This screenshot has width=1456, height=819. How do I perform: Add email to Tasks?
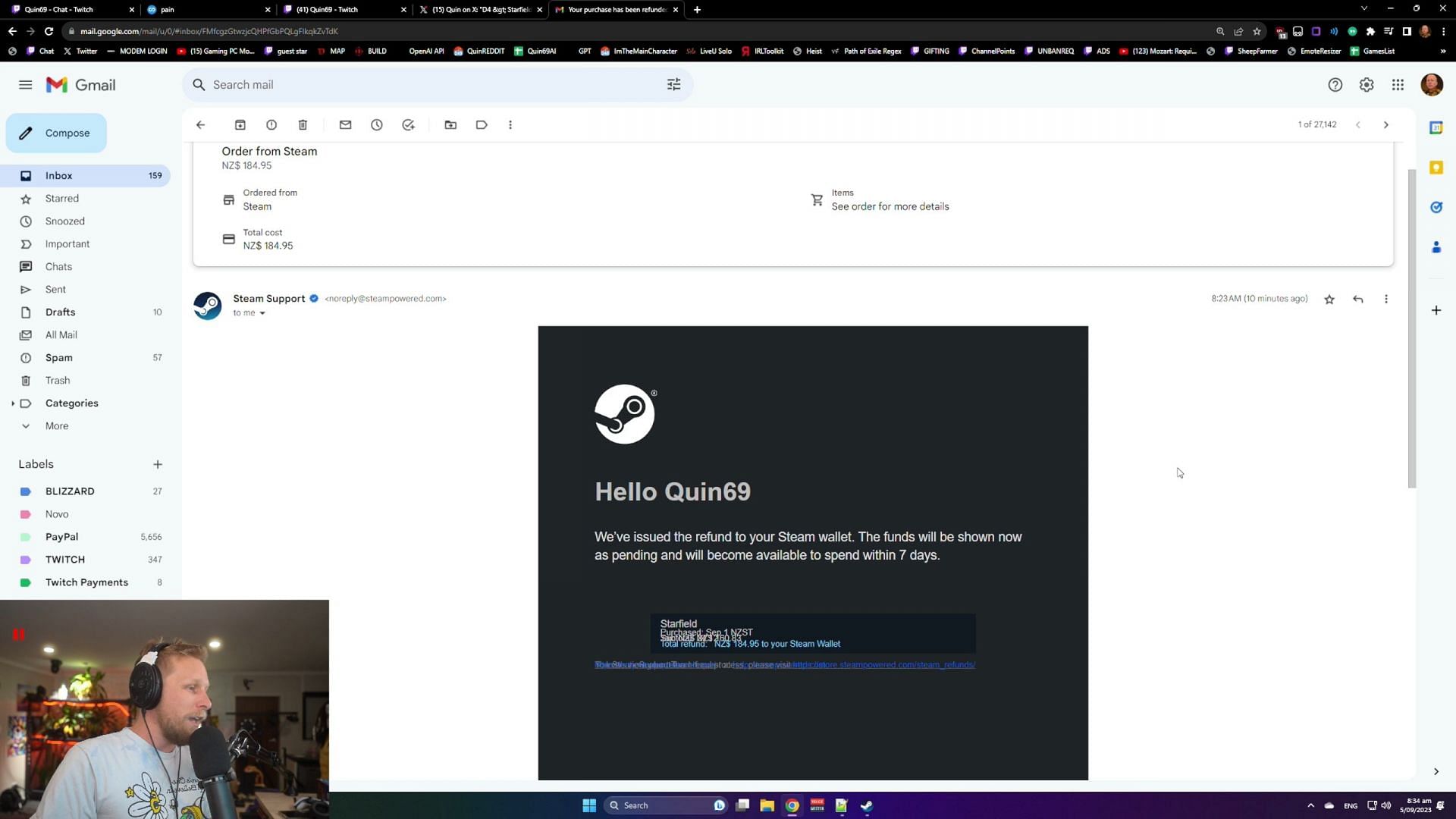(x=408, y=125)
